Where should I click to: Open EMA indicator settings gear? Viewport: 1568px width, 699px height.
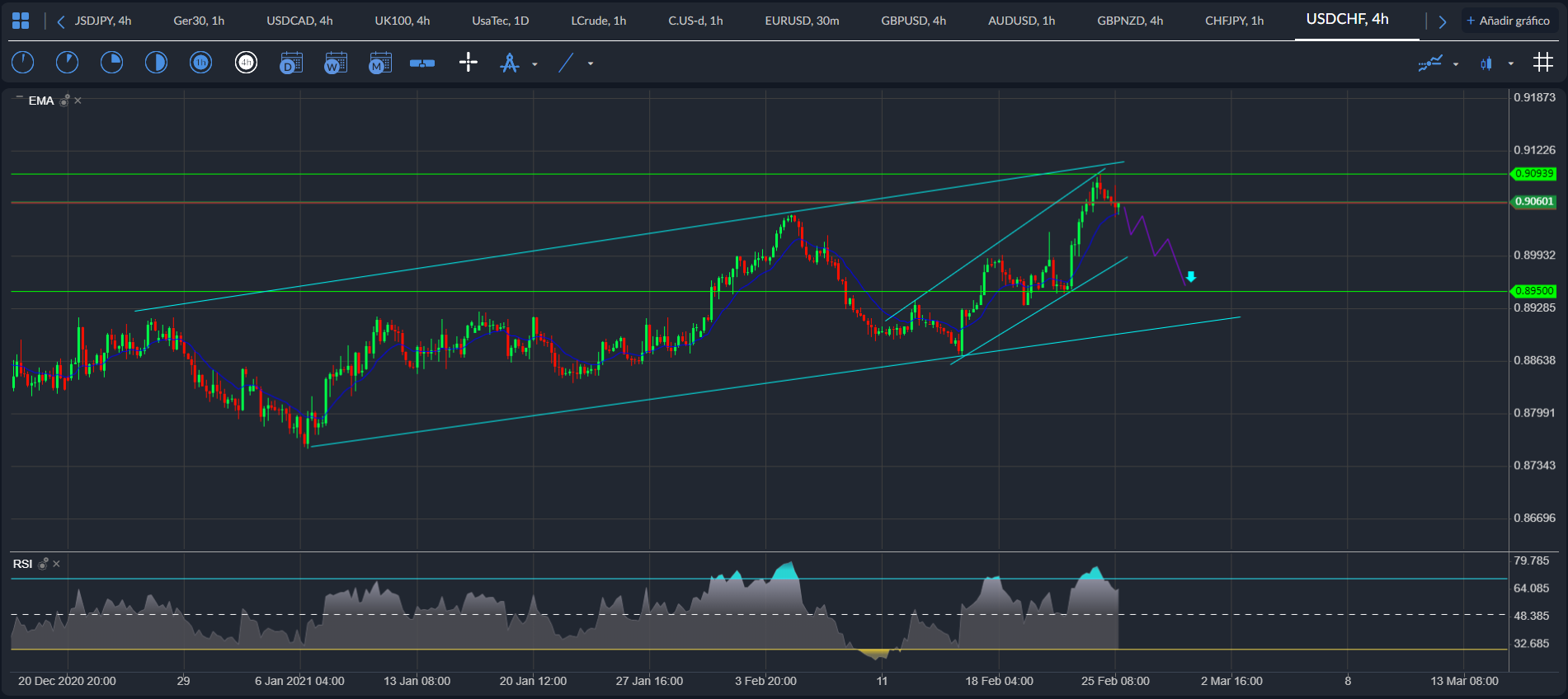point(64,101)
